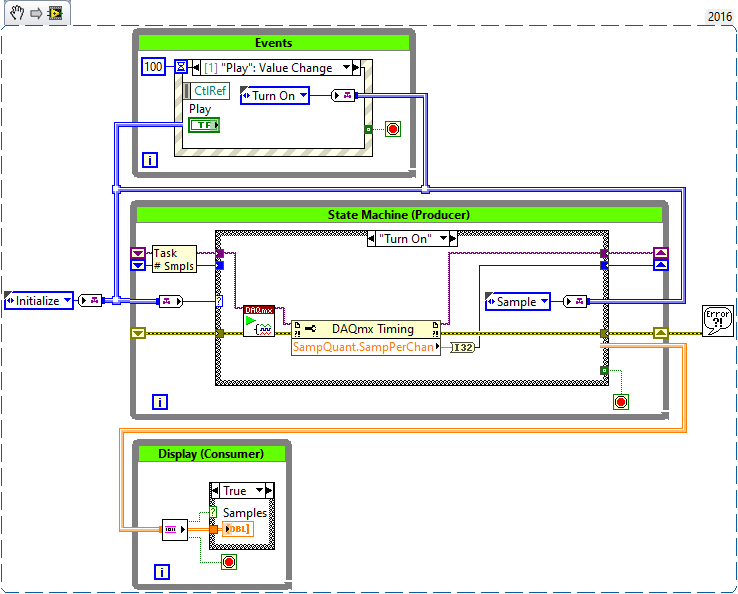
Task: Select the Display (Consumer) label
Action: pyautogui.click(x=211, y=454)
